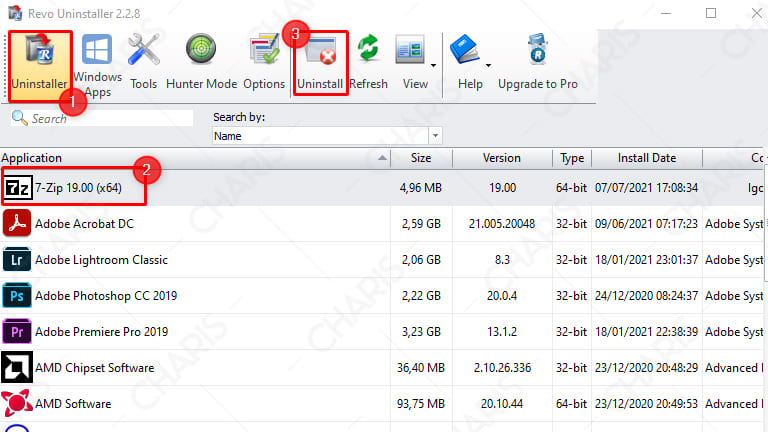Click the Uninstall toolbar icon
This screenshot has height=432, width=768.
320,50
